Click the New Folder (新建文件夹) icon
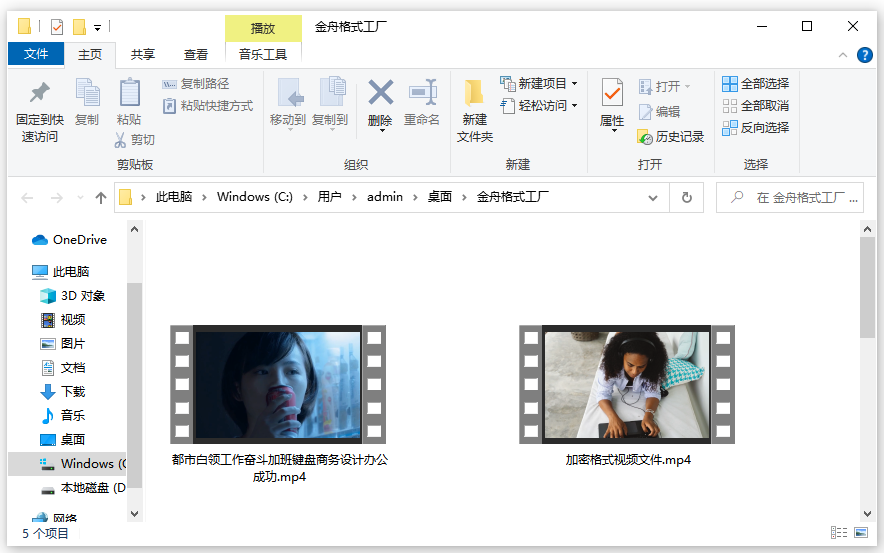Viewport: 884px width, 553px height. [474, 93]
